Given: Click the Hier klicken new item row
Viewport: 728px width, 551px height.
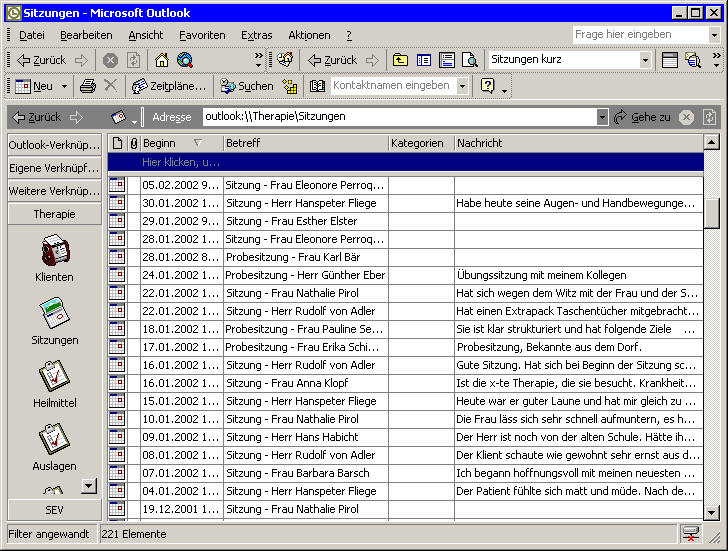Looking at the screenshot, I should (x=406, y=162).
